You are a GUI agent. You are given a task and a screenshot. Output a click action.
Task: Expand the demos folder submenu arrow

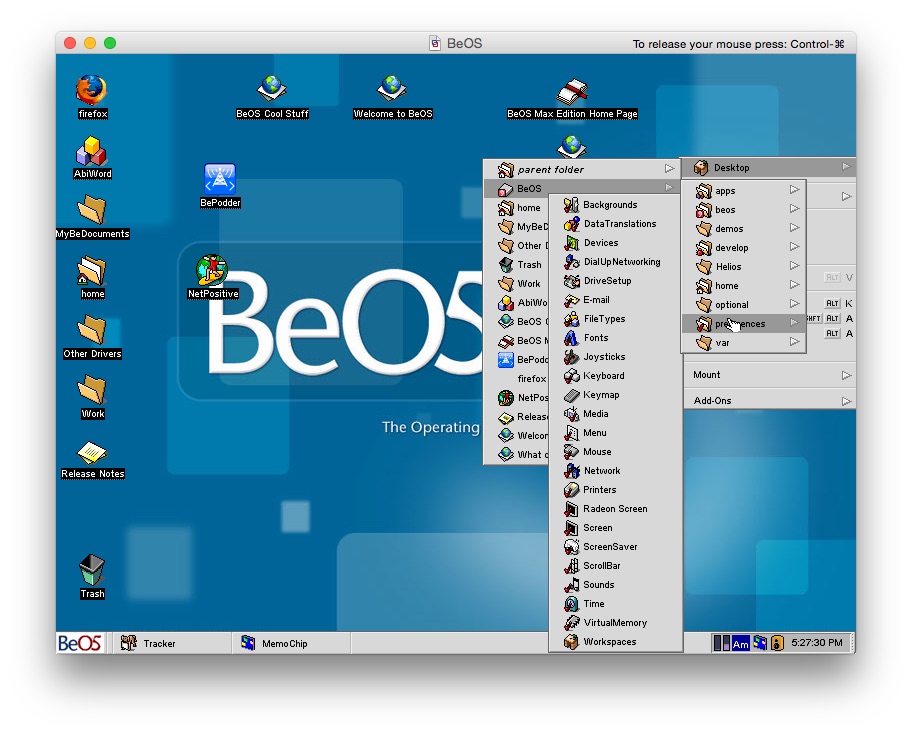(795, 227)
